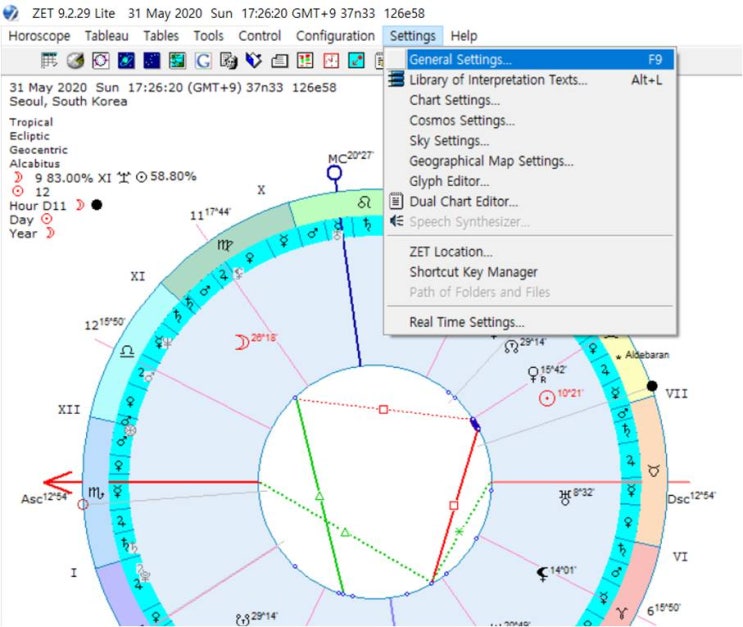Click the green map toolbar icon

pos(177,61)
